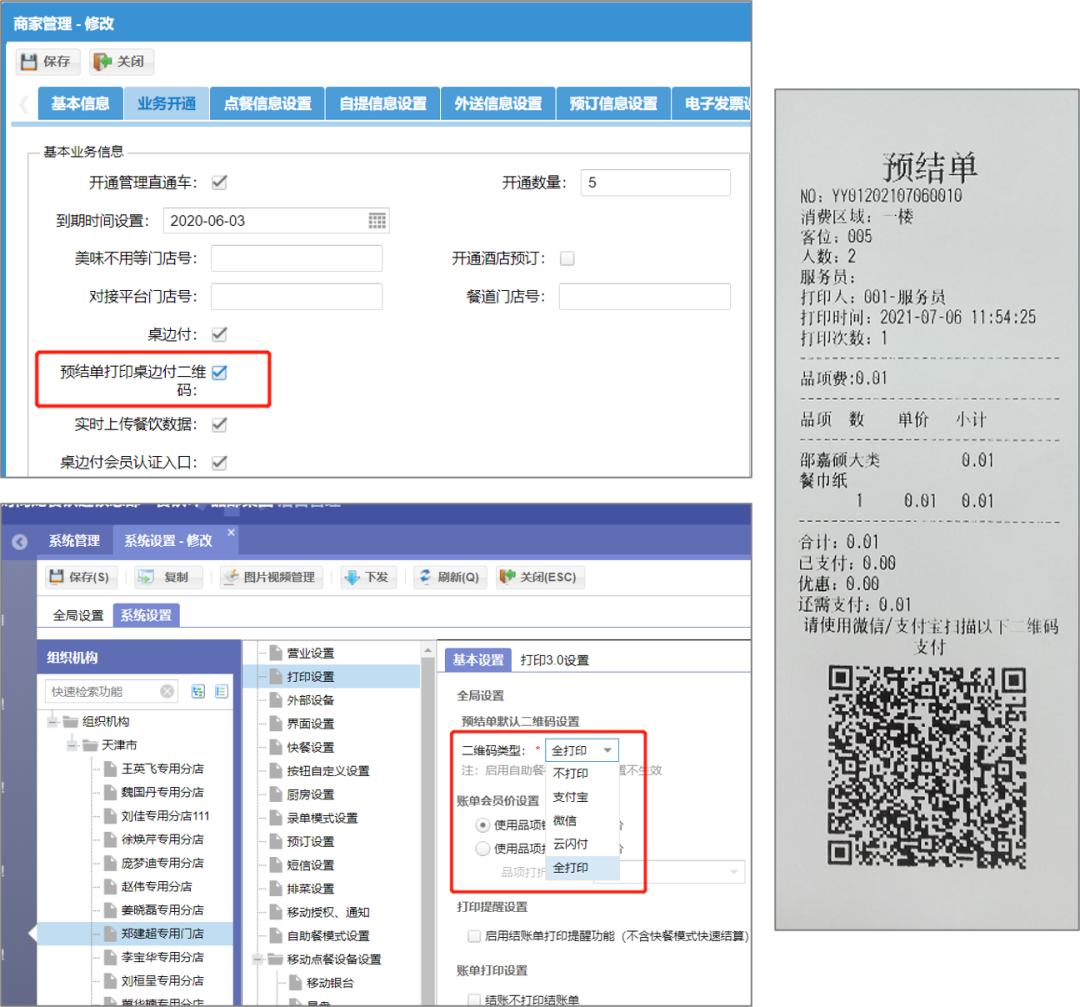Open the 自提信息设置 tab
Viewport: 1080px width, 1007px height.
click(383, 104)
